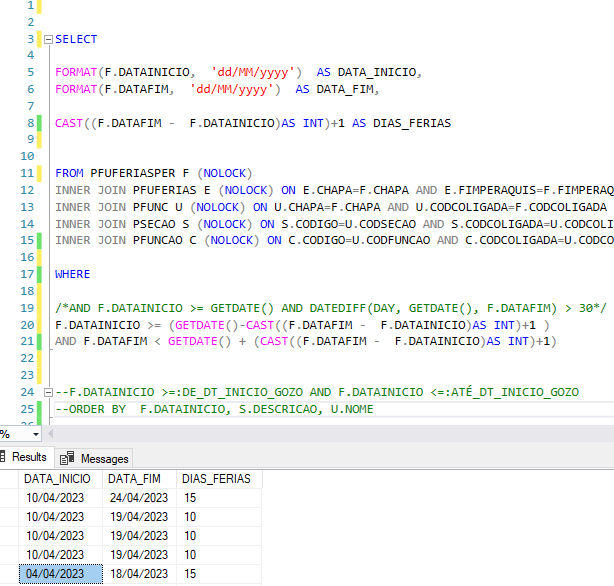Select the DIAS_FERIAS column header

coord(219,479)
